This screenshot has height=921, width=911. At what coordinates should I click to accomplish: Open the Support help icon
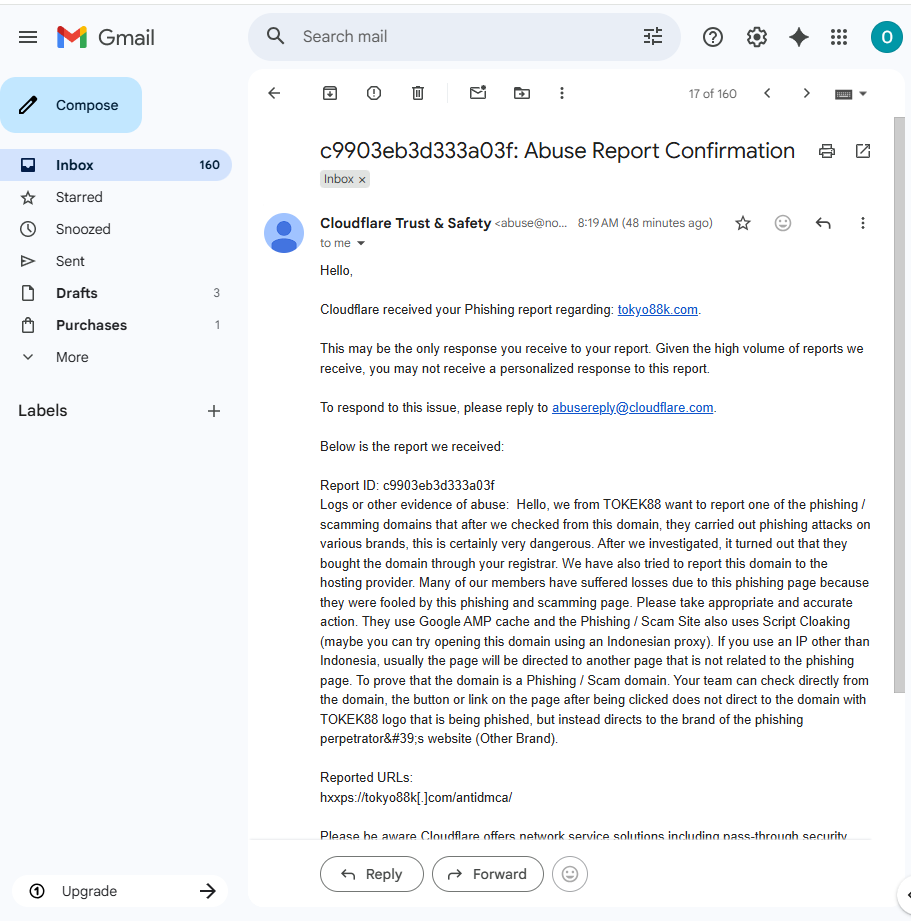click(712, 38)
